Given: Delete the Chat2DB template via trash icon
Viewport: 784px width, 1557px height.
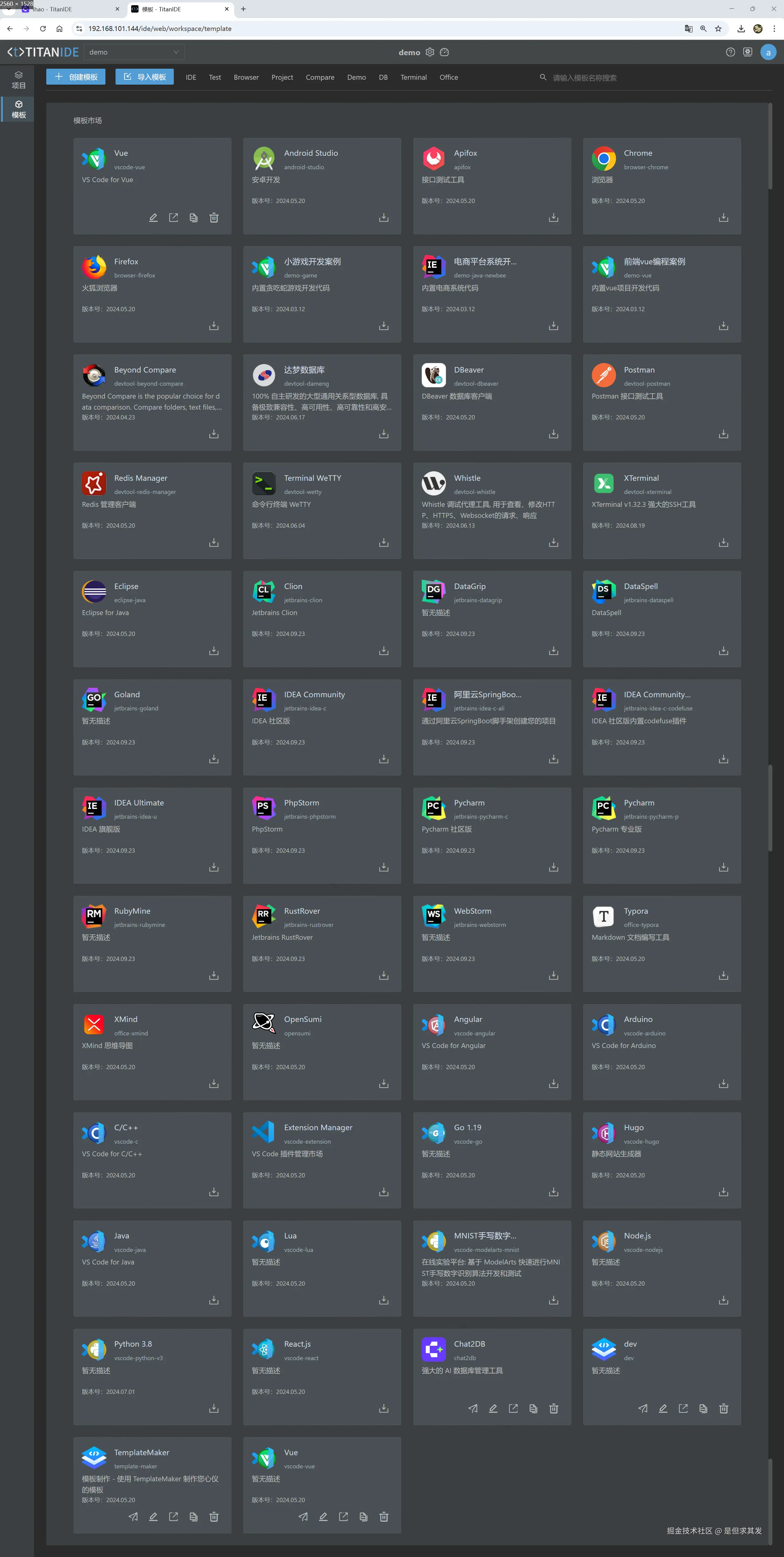Looking at the screenshot, I should pyautogui.click(x=553, y=1408).
